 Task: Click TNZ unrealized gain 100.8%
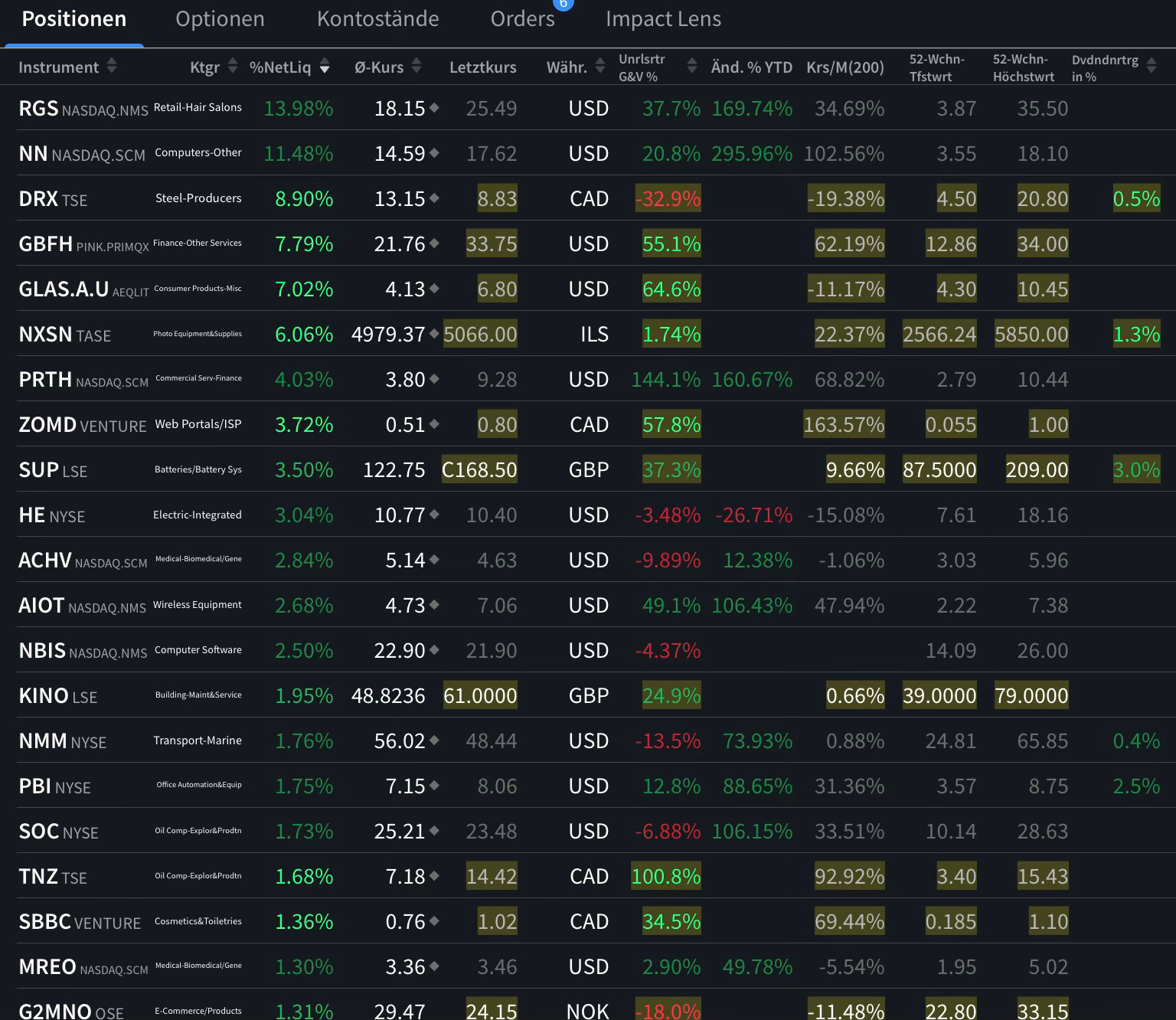[x=665, y=876]
